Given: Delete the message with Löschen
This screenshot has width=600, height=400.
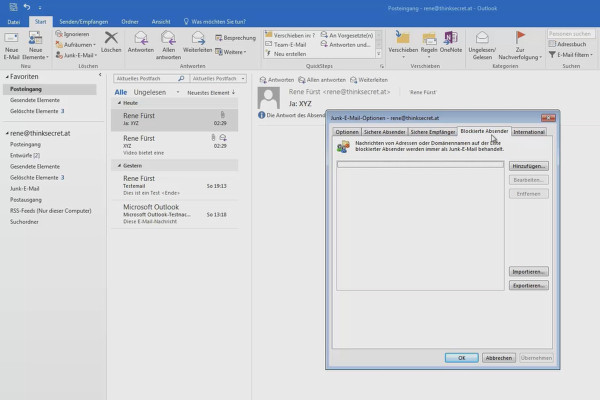Looking at the screenshot, I should point(111,42).
